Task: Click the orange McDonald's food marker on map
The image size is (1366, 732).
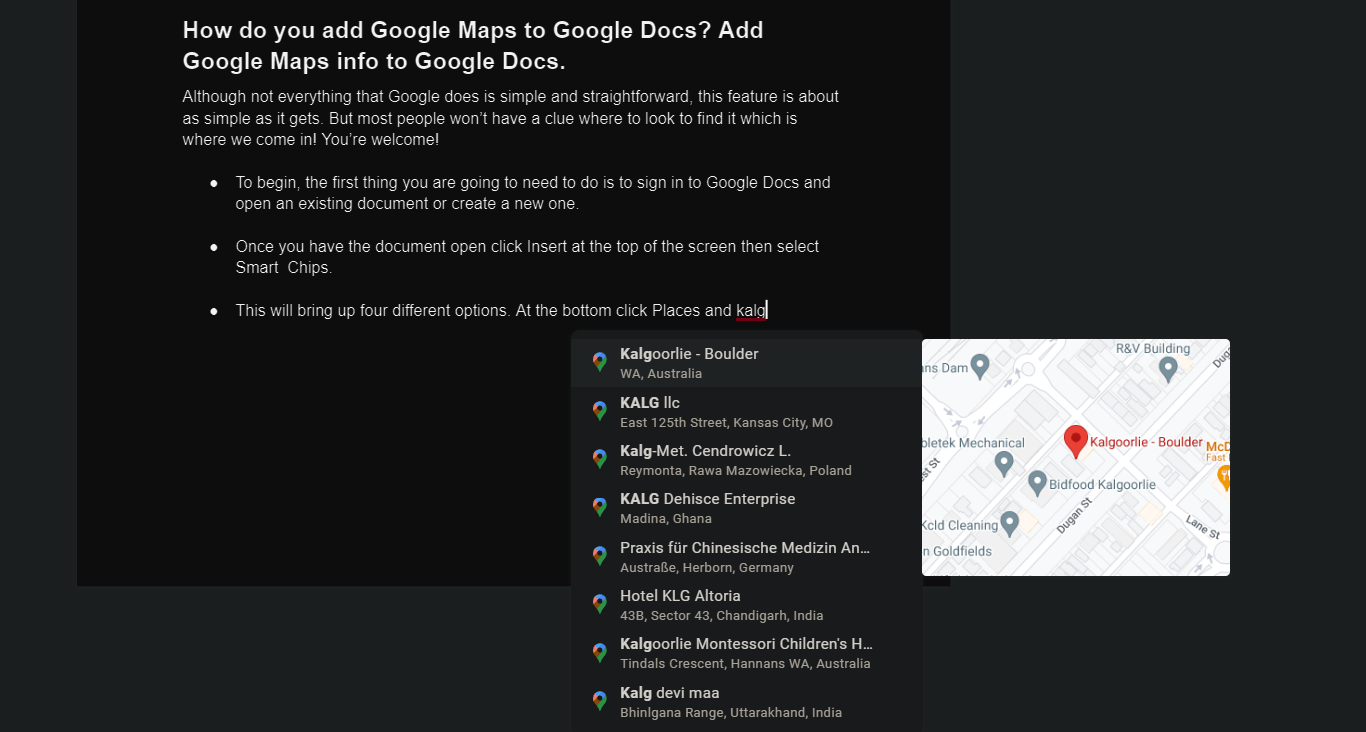Action: click(1223, 478)
